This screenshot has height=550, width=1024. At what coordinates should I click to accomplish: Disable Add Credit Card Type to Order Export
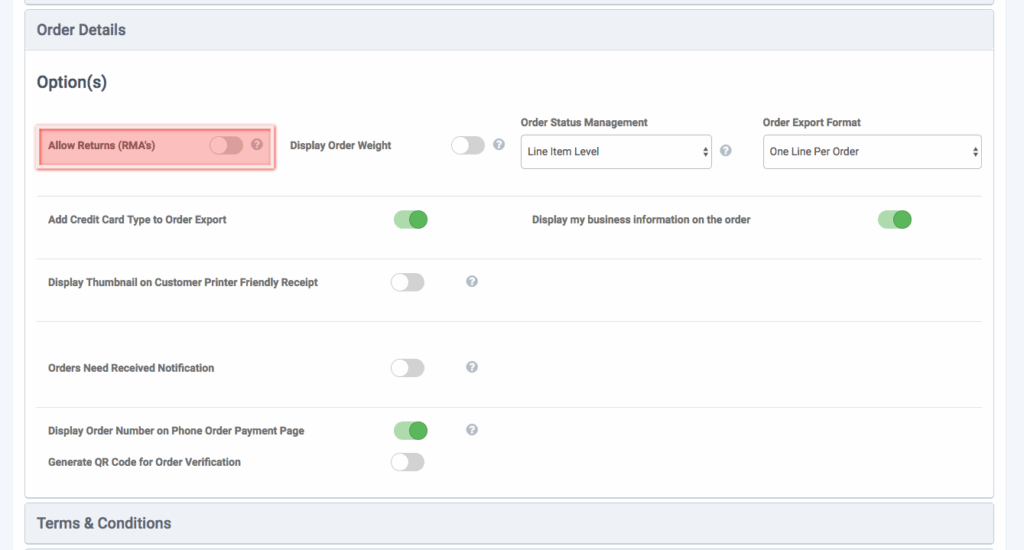click(x=410, y=219)
